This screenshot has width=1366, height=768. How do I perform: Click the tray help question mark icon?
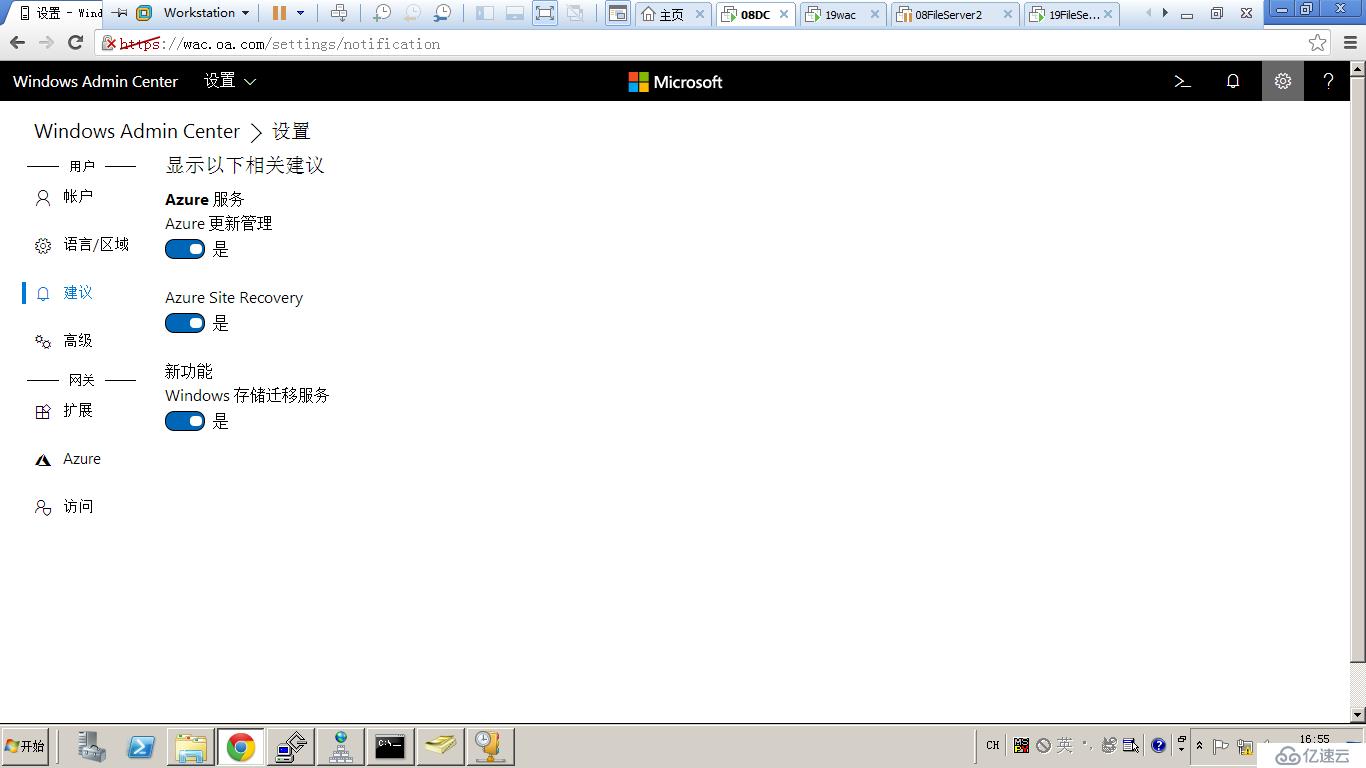[1158, 745]
